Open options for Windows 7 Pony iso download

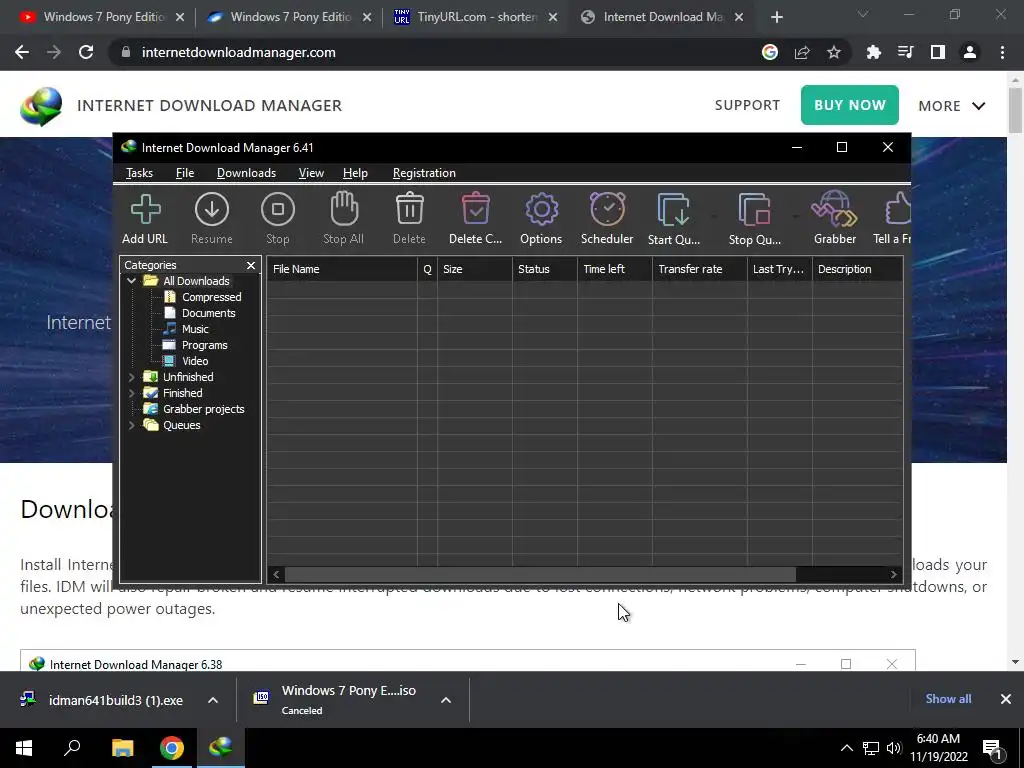pyautogui.click(x=446, y=700)
